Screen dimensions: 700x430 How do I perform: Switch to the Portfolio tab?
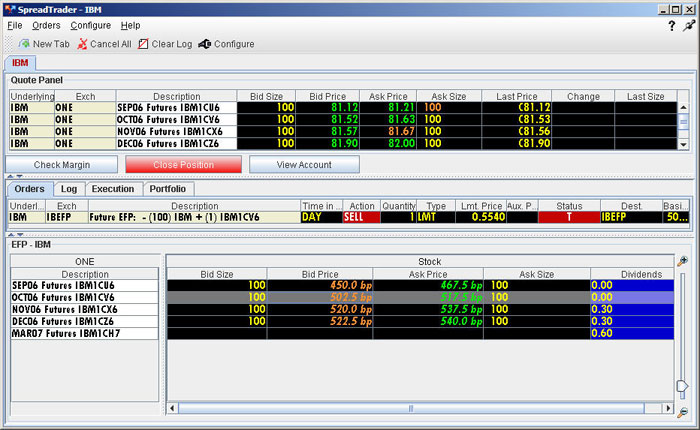(x=168, y=189)
